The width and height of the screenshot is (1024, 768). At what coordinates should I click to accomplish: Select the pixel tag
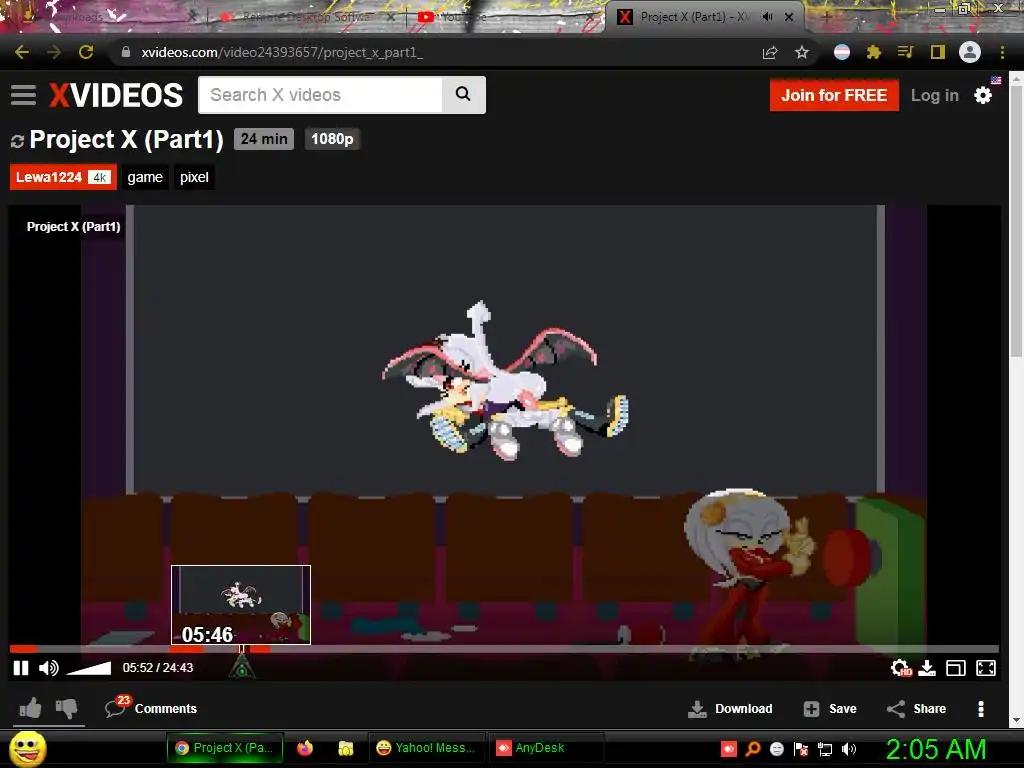[x=194, y=177]
